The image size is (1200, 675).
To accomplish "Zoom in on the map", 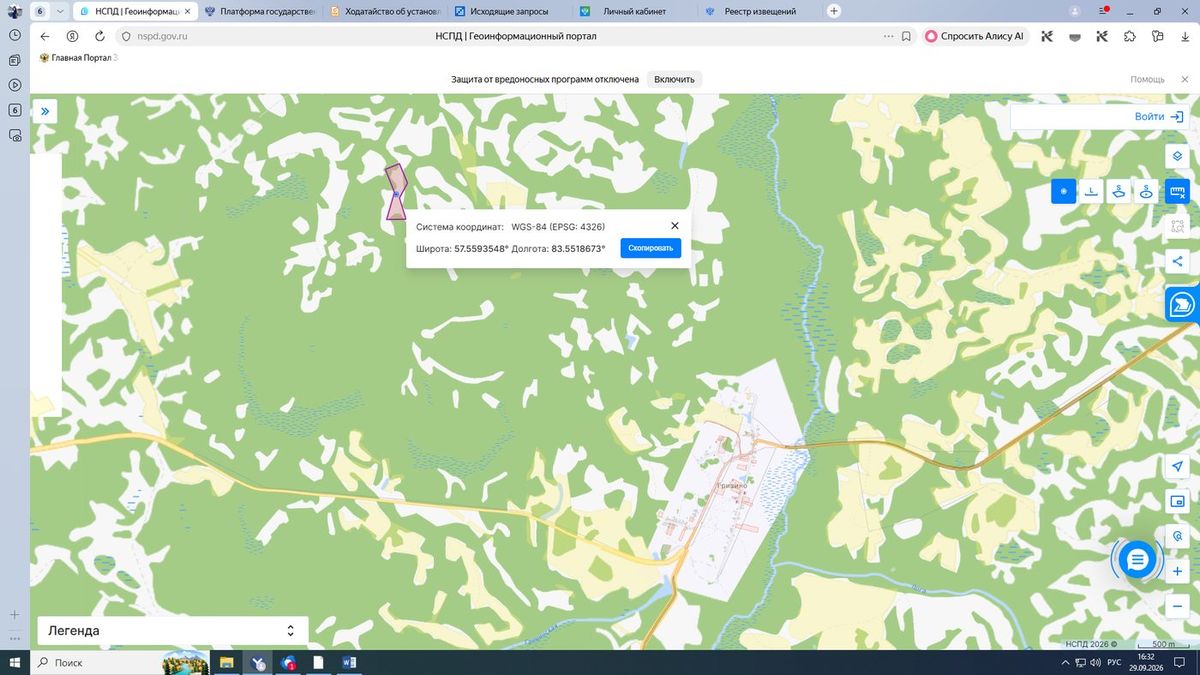I will click(x=1177, y=572).
